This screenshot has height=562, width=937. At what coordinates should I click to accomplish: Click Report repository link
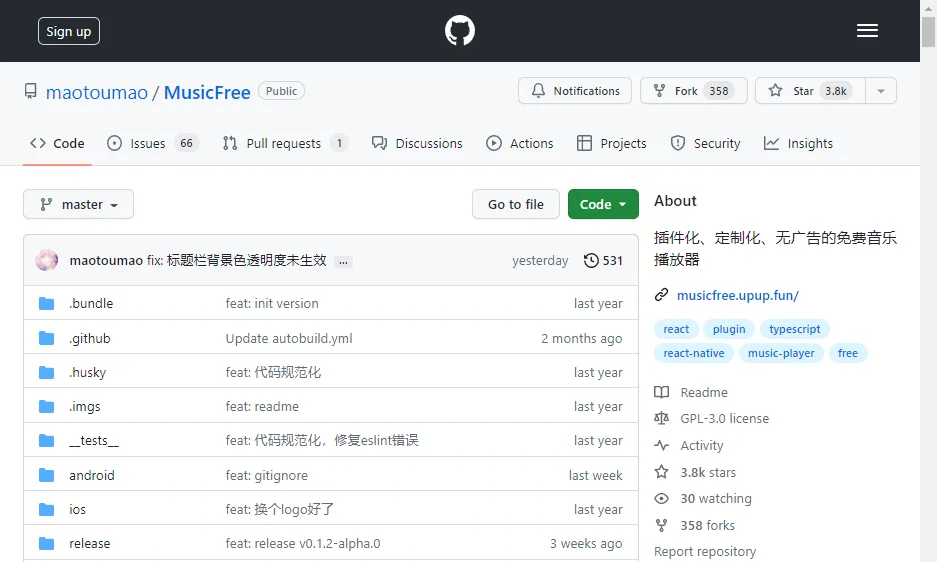tap(705, 552)
